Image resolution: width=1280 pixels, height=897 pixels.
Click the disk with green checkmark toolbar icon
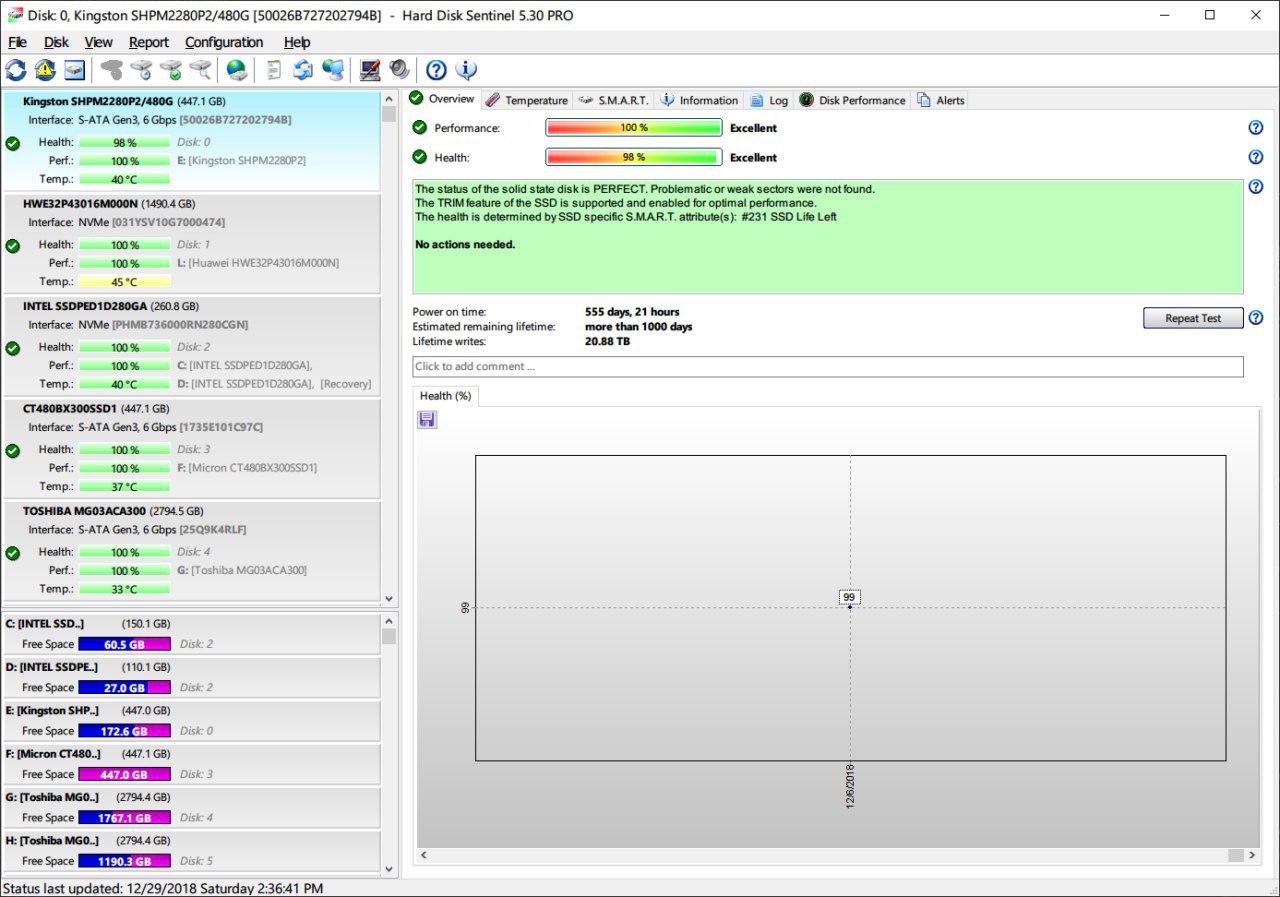[171, 69]
